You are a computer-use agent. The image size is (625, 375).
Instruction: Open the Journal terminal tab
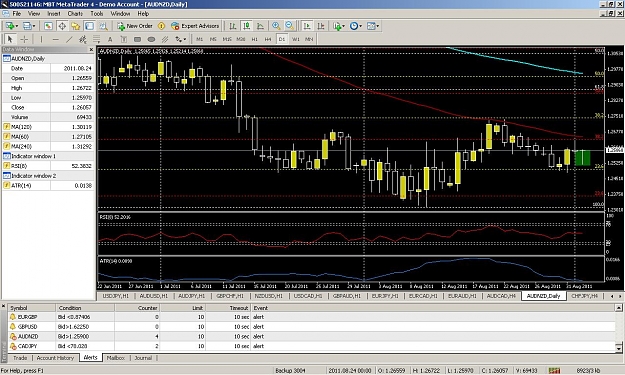143,358
